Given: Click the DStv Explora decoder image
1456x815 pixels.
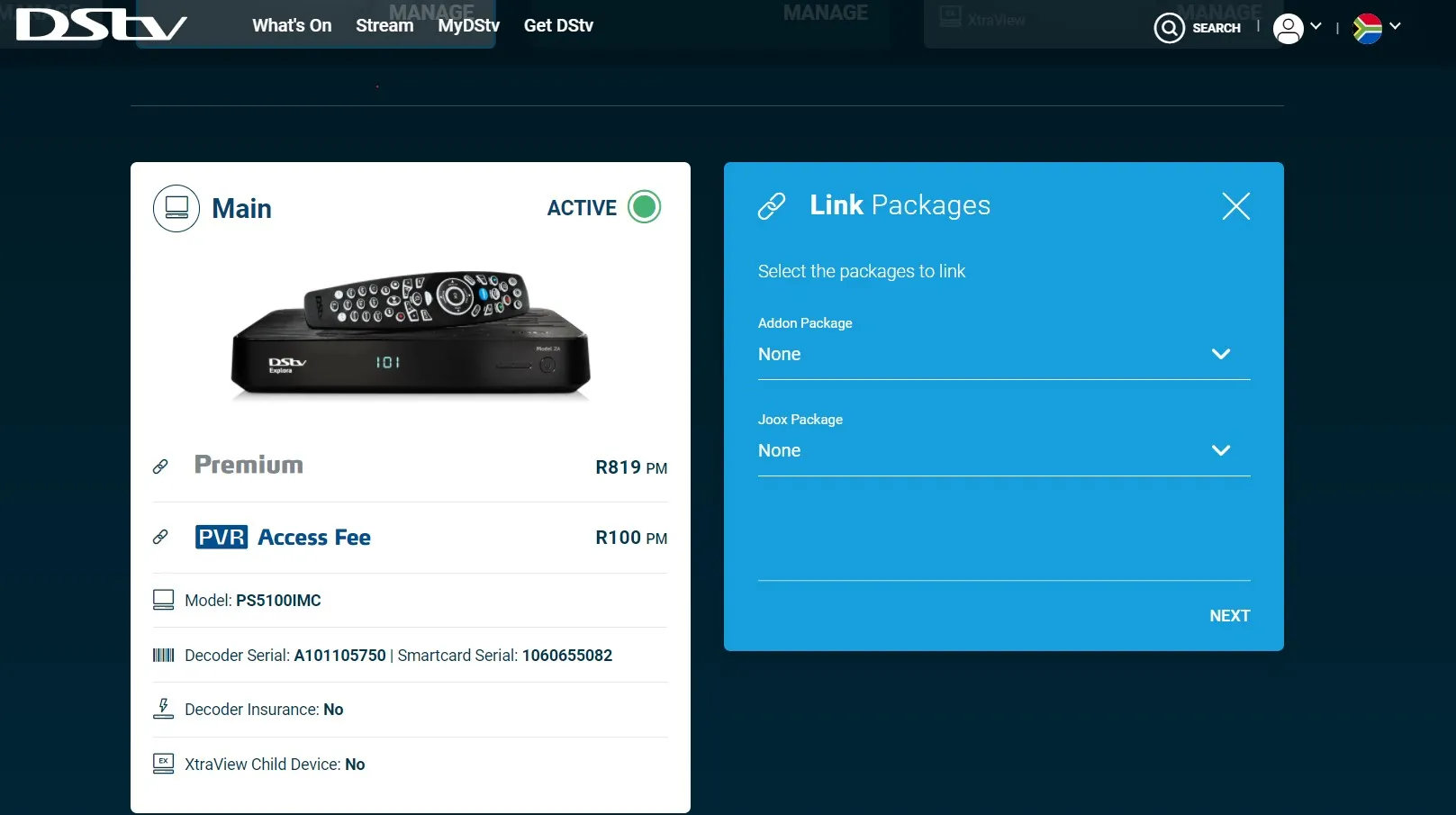Looking at the screenshot, I should [411, 334].
